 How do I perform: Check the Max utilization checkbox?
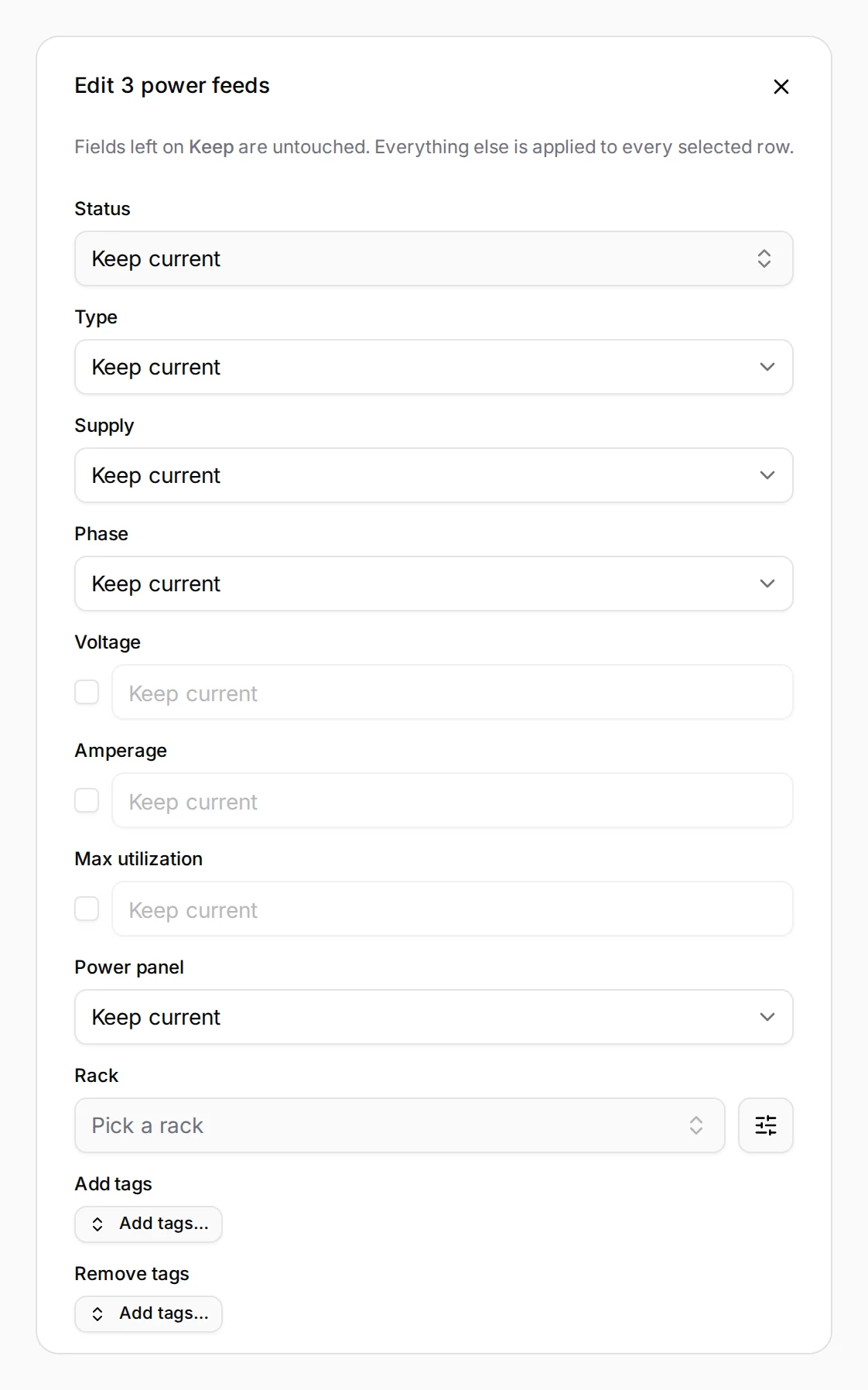tap(87, 909)
